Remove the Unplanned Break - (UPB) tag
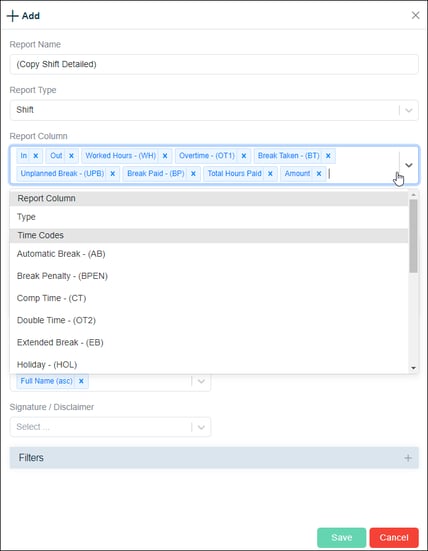The image size is (428, 551). tap(112, 174)
